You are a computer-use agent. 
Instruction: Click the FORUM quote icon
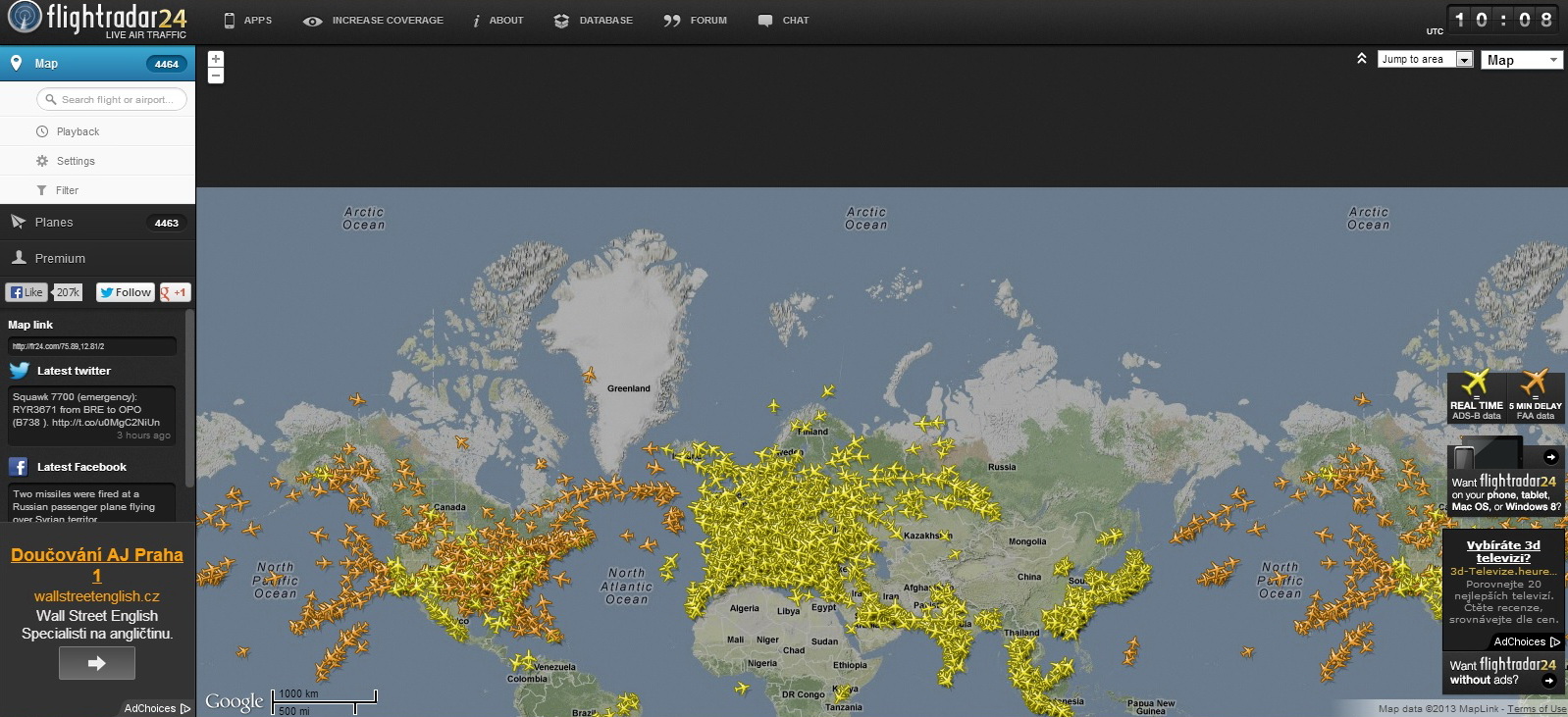click(671, 21)
